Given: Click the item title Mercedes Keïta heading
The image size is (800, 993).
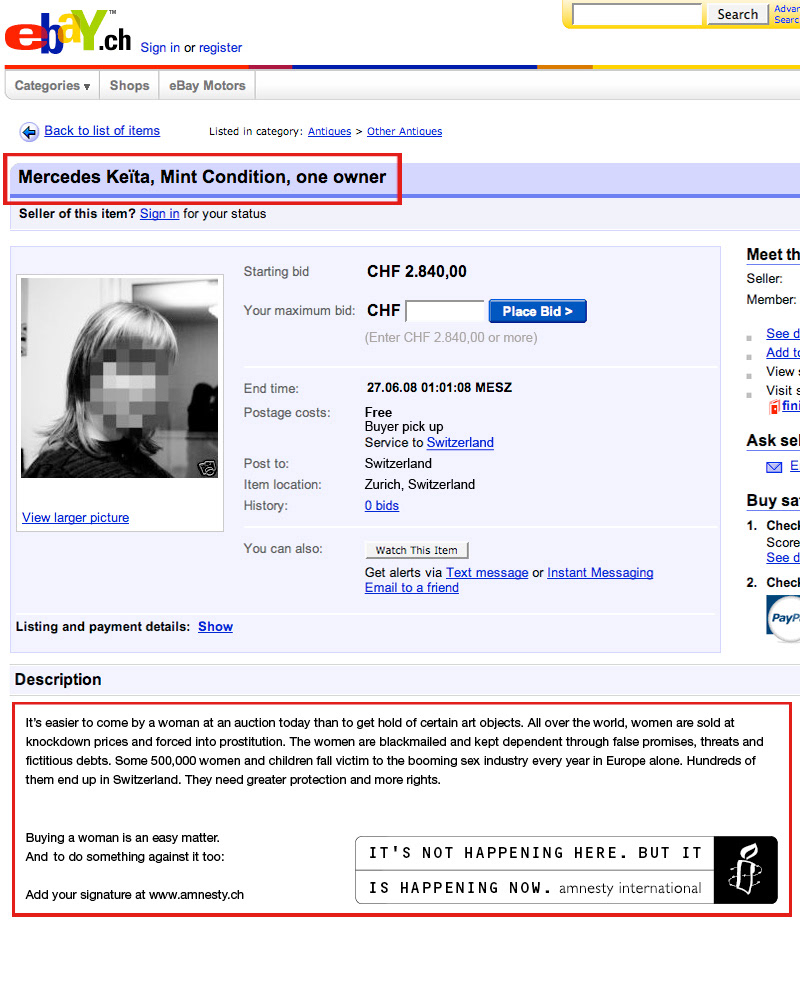Looking at the screenshot, I should point(202,177).
